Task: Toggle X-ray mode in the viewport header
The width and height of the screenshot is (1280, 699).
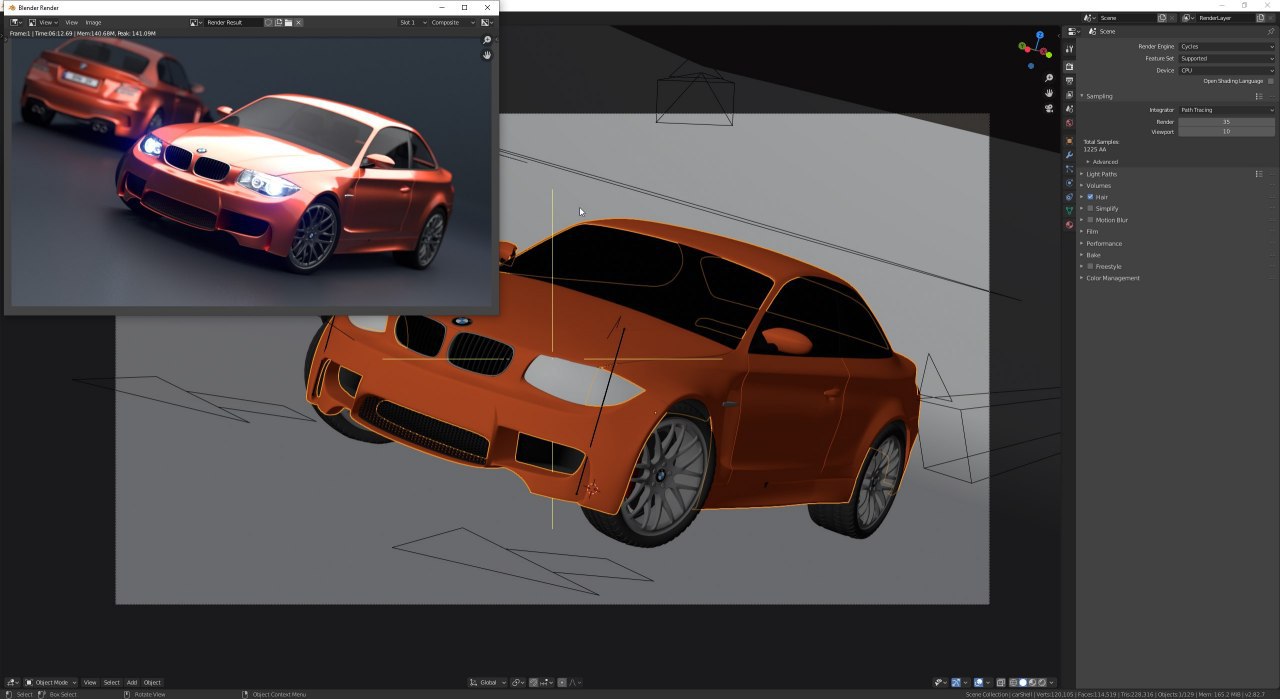Action: [x=1001, y=682]
